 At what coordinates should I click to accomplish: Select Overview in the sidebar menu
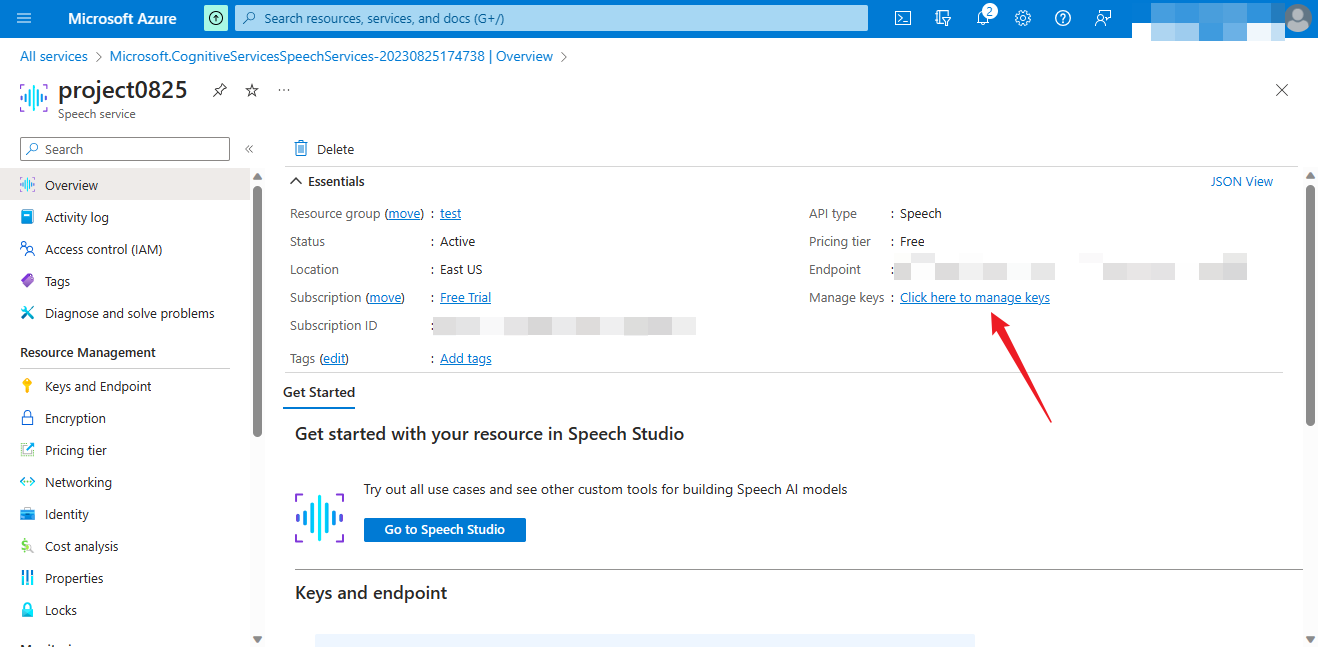click(x=125, y=185)
